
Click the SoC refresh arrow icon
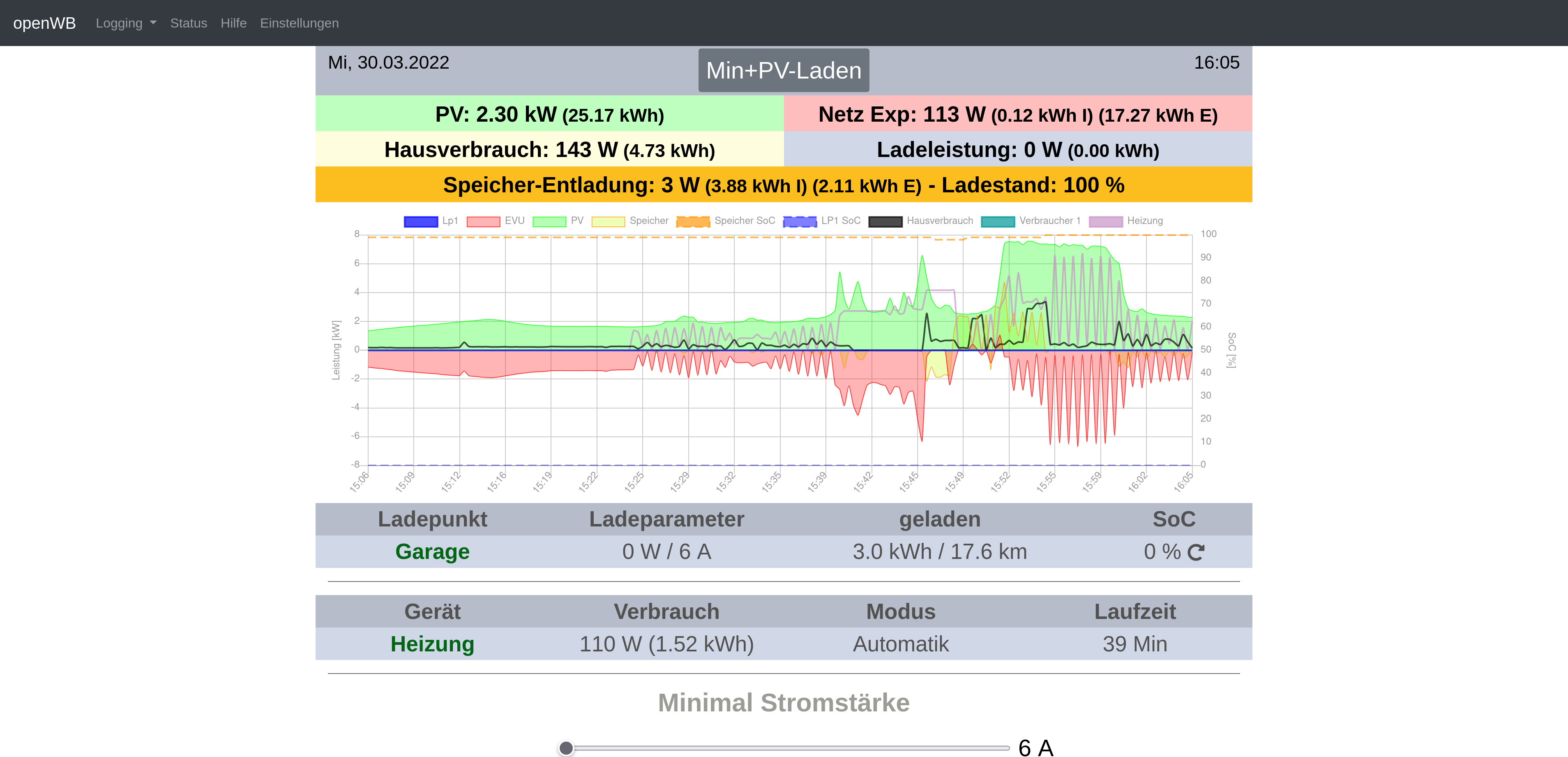coord(1195,552)
